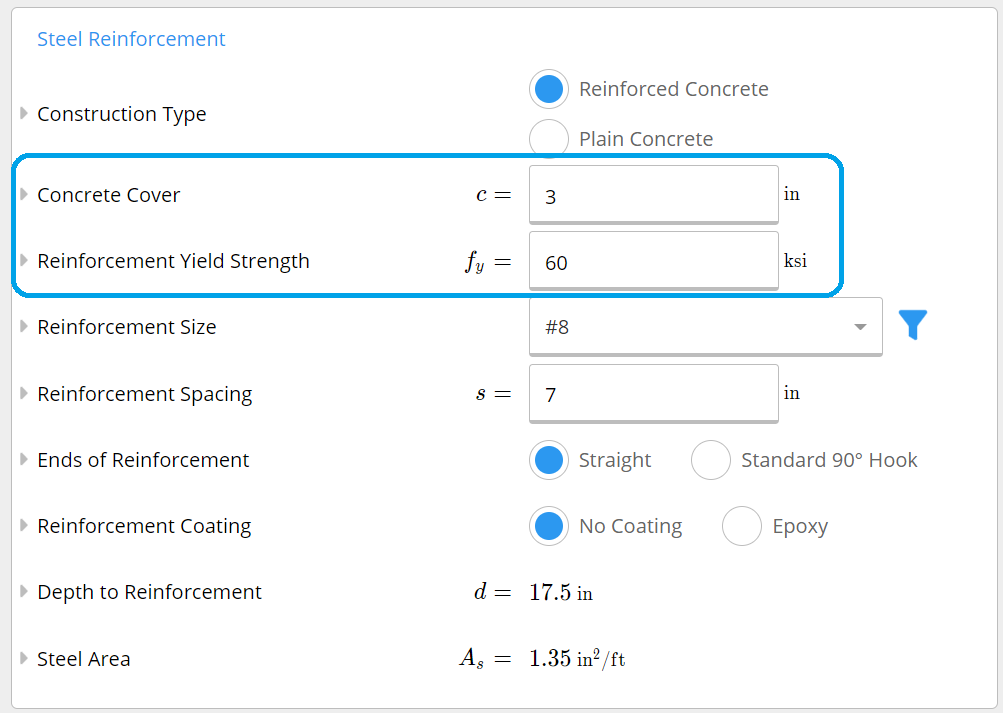Expand the Reinforcement Coating row

pyautogui.click(x=22, y=526)
